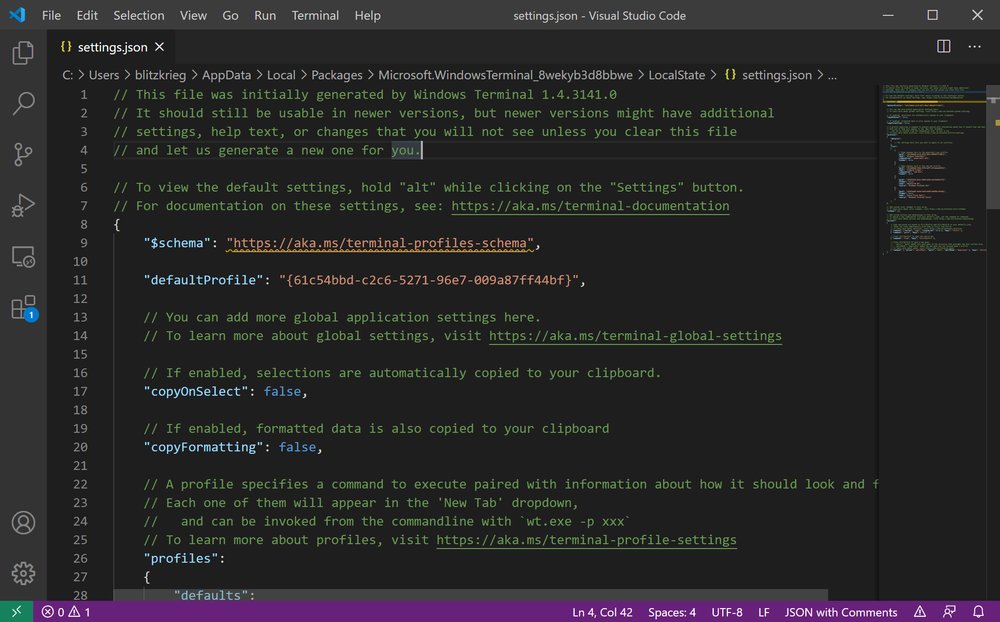Follow the aka.ms/terminal-documentation link
Image resolution: width=1000 pixels, height=622 pixels.
point(590,206)
